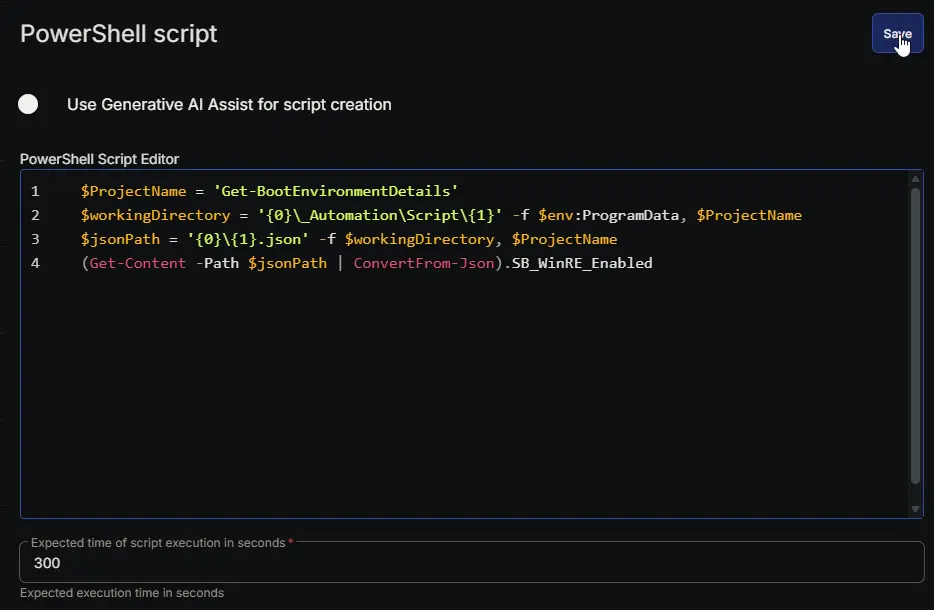The width and height of the screenshot is (934, 610).
Task: Click $workingDirectory variable on line 2
Action: tap(155, 215)
